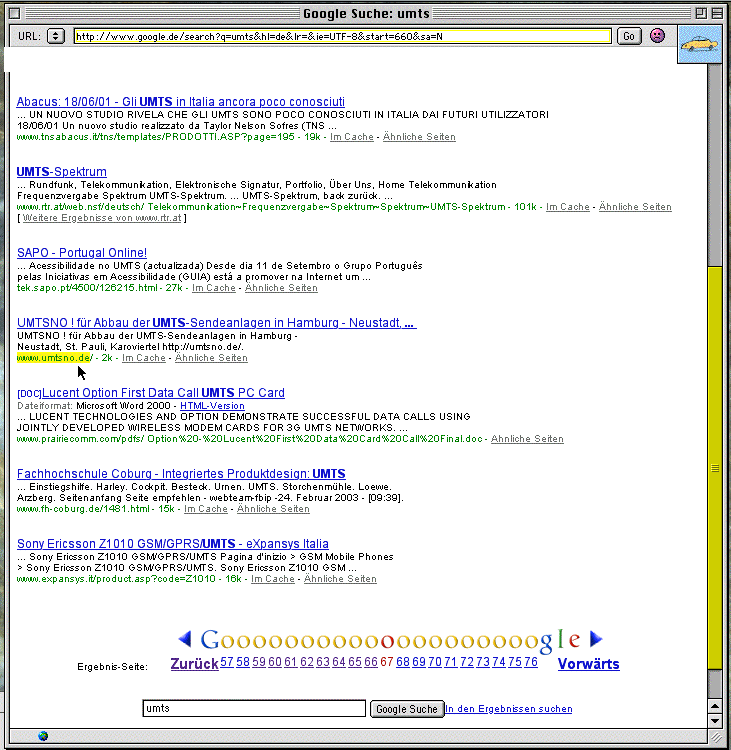Screen dimensions: 731x750
Task: Click the blue right arrow after Google logo
Action: point(596,640)
